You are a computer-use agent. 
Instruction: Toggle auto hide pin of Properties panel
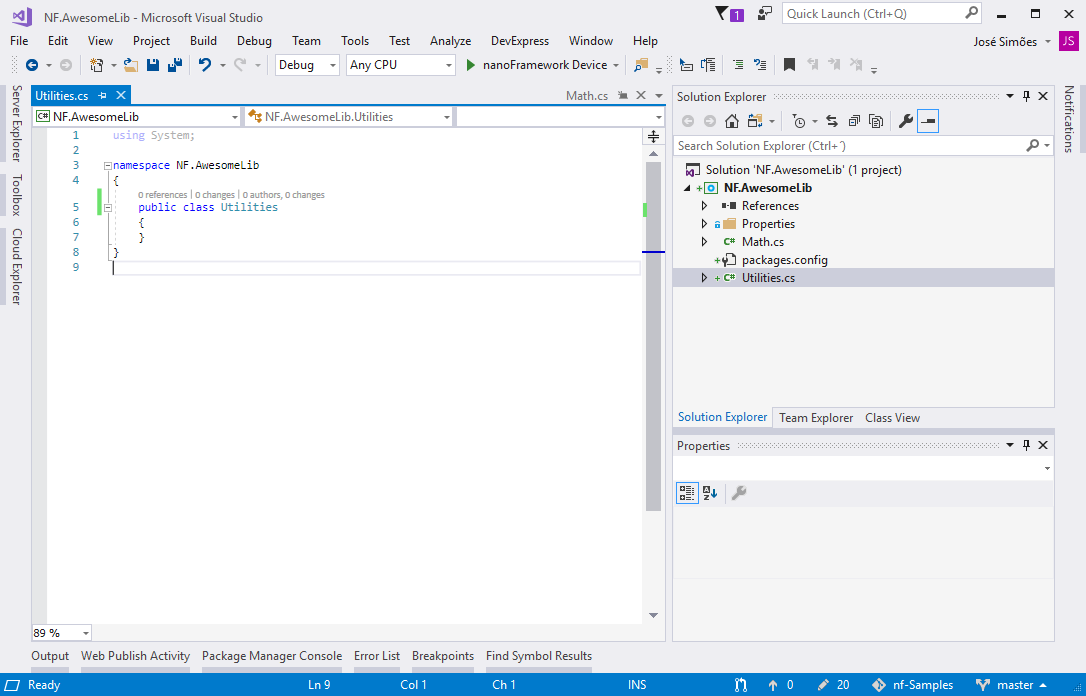[x=1026, y=445]
